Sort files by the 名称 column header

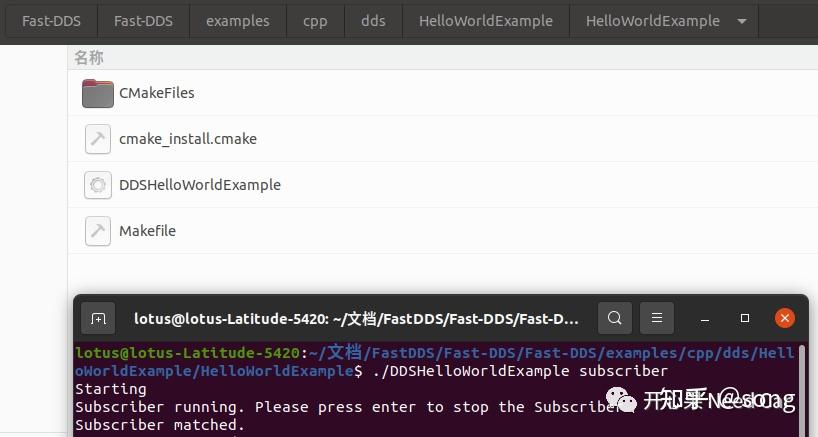pyautogui.click(x=89, y=58)
